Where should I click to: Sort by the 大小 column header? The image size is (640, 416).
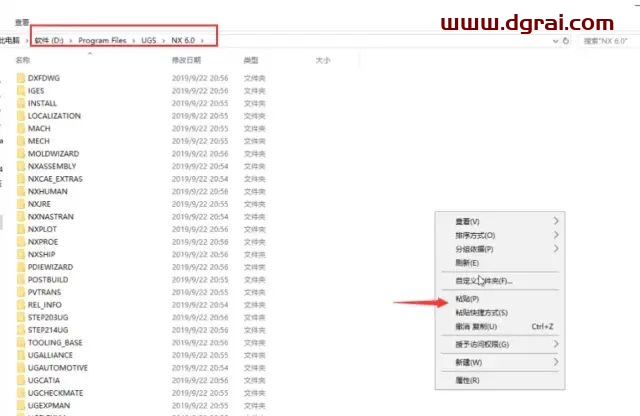323,60
